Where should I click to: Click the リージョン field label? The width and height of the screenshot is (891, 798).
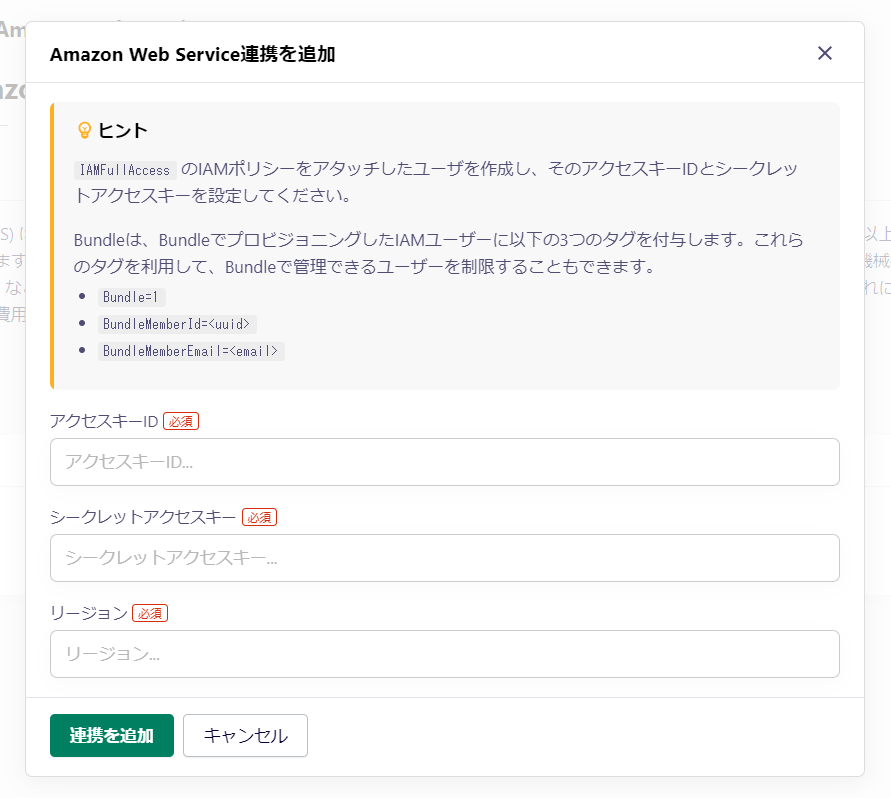(89, 613)
